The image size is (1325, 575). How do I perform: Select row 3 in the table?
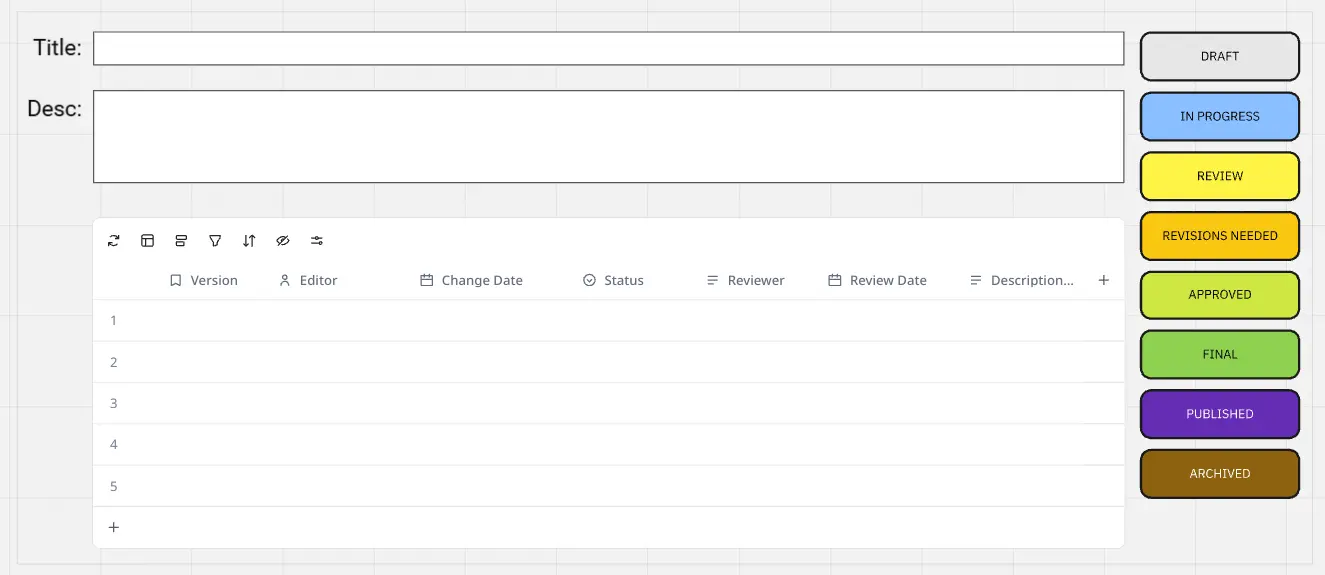[114, 404]
